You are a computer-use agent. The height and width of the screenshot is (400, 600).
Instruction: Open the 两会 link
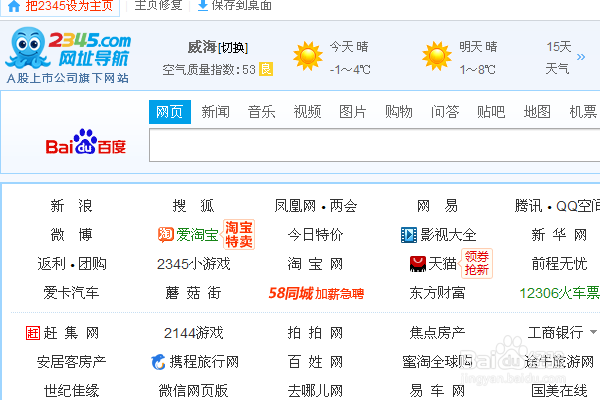(x=344, y=206)
